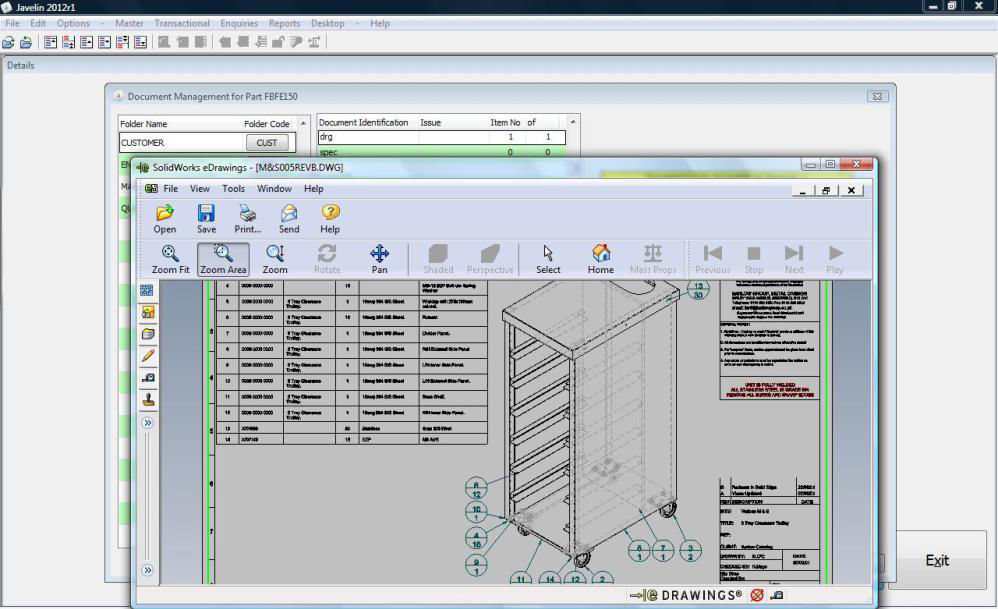Click the second open-folder icon in Javelin toolbar
998x609 pixels.
(26, 43)
